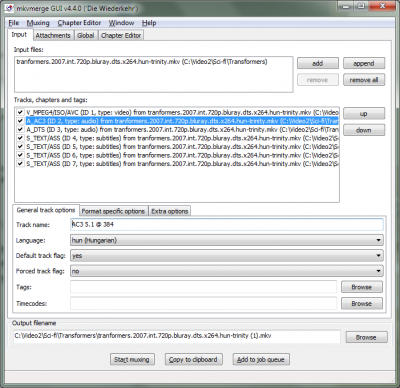400x388 pixels.
Task: Expand the Forced track flag dropdown
Action: pos(227,271)
